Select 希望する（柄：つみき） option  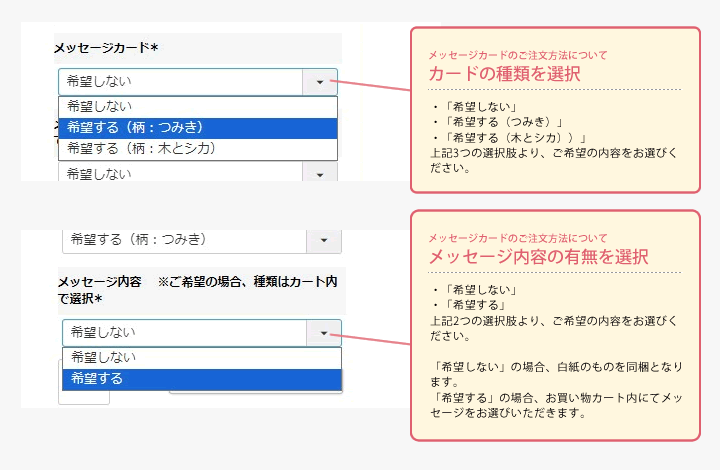(x=198, y=128)
